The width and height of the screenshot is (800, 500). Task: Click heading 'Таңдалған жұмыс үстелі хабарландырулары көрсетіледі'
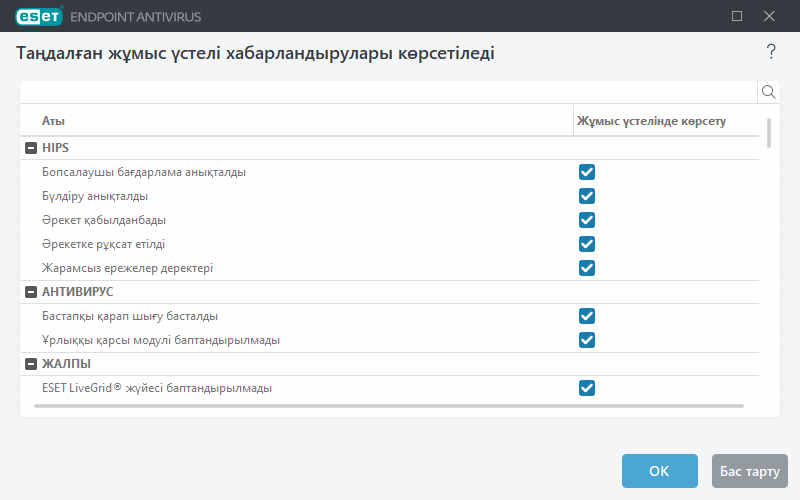(x=255, y=53)
